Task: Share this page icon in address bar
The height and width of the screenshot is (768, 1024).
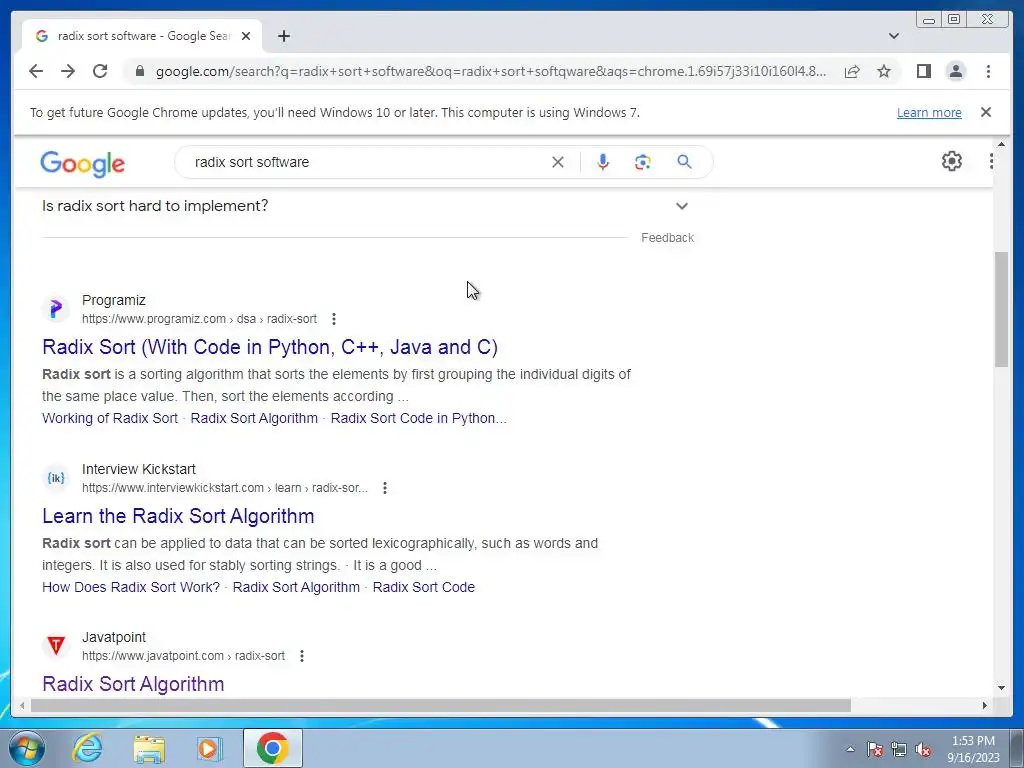Action: pos(852,71)
